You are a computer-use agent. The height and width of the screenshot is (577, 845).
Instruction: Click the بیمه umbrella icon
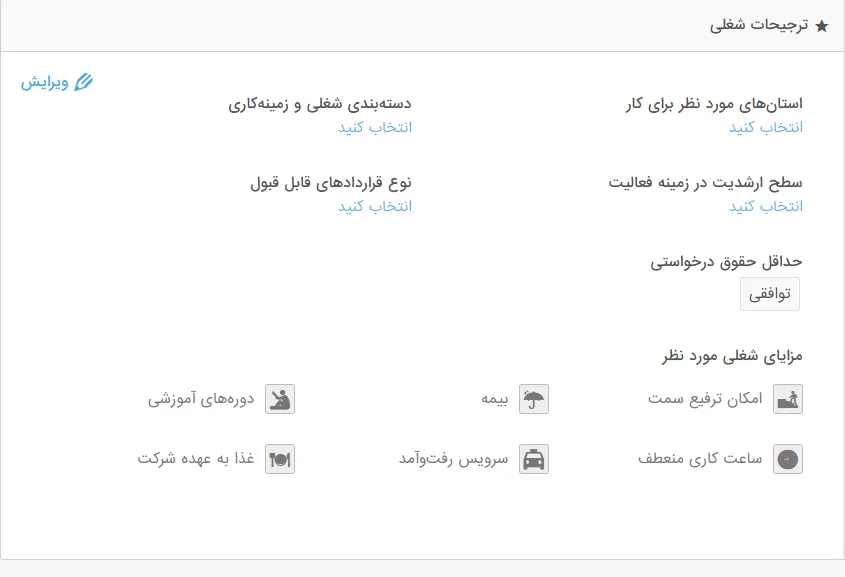(534, 399)
